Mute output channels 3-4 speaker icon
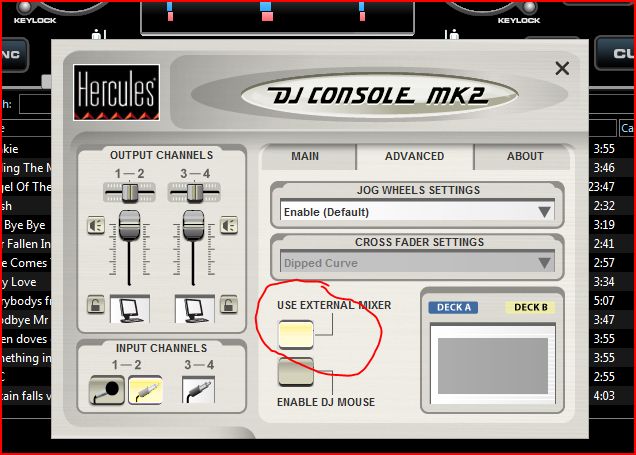This screenshot has height=455, width=636. tap(229, 225)
